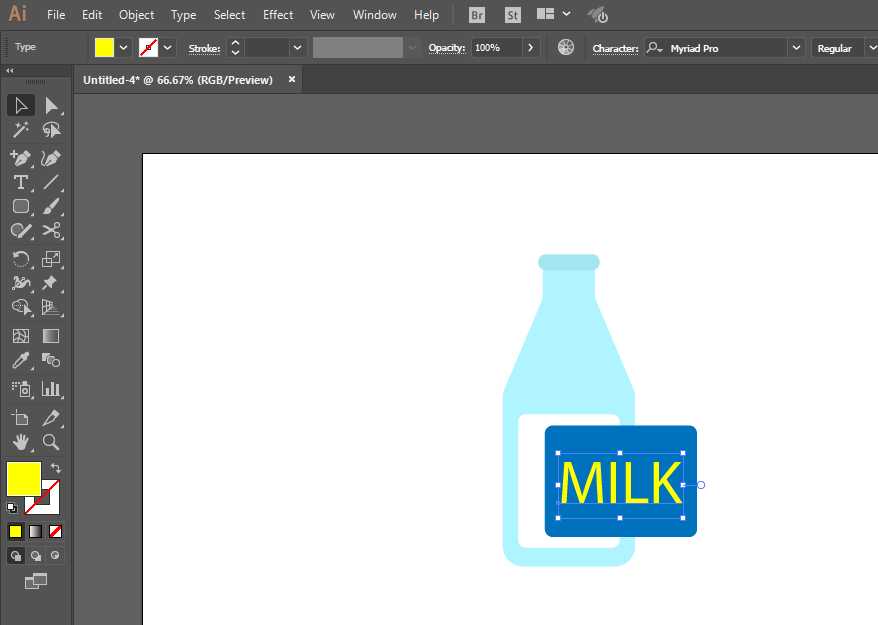
Task: Select the Eyedropper tool
Action: [x=20, y=361]
